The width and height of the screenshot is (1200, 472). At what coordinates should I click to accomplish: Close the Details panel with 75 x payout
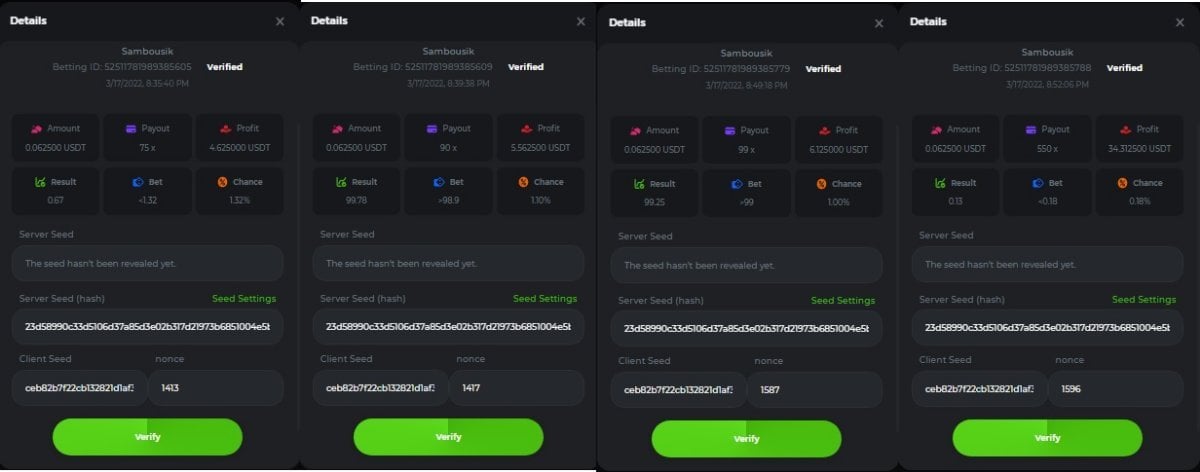click(x=280, y=21)
